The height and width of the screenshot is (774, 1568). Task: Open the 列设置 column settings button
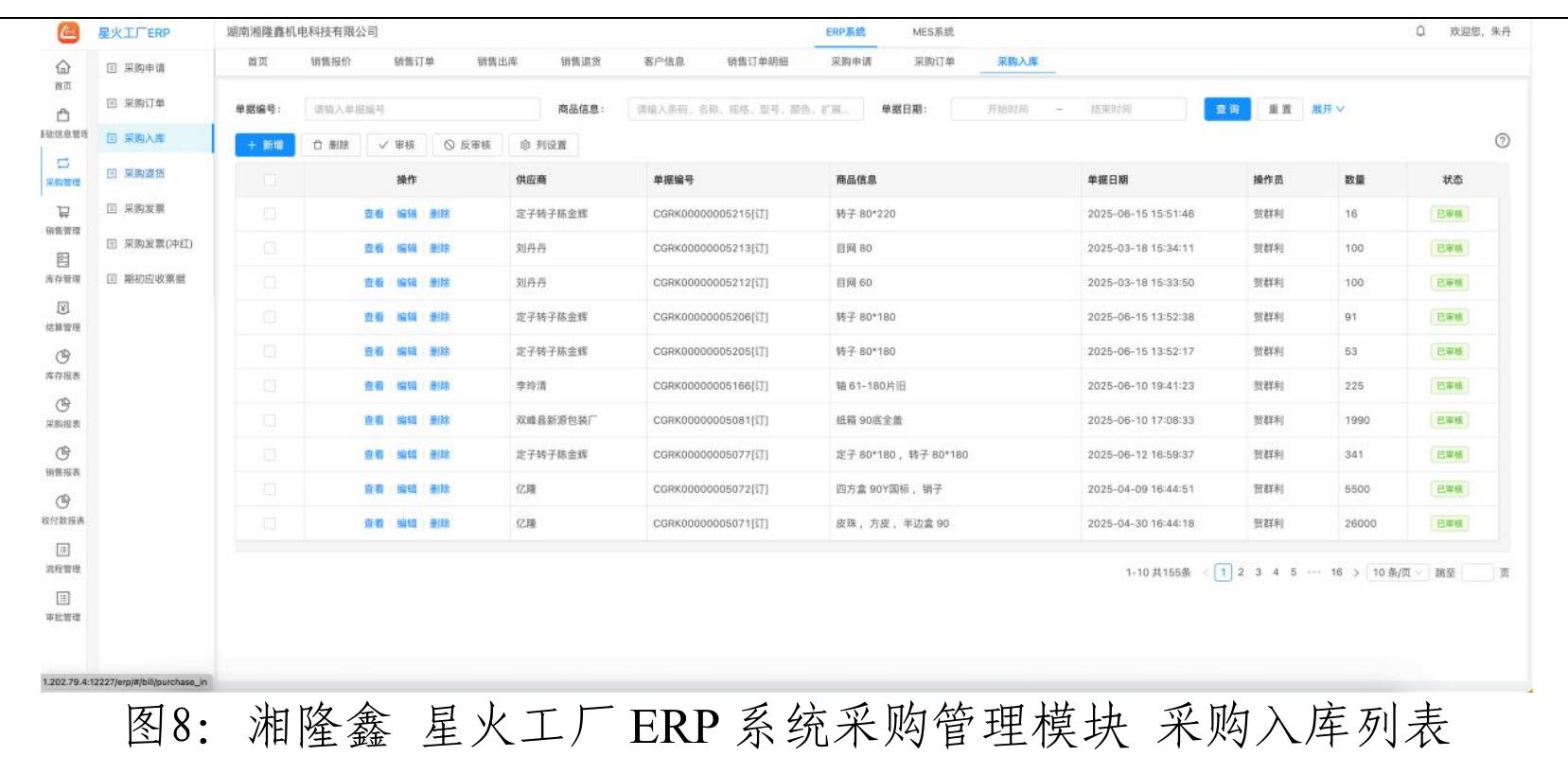544,145
